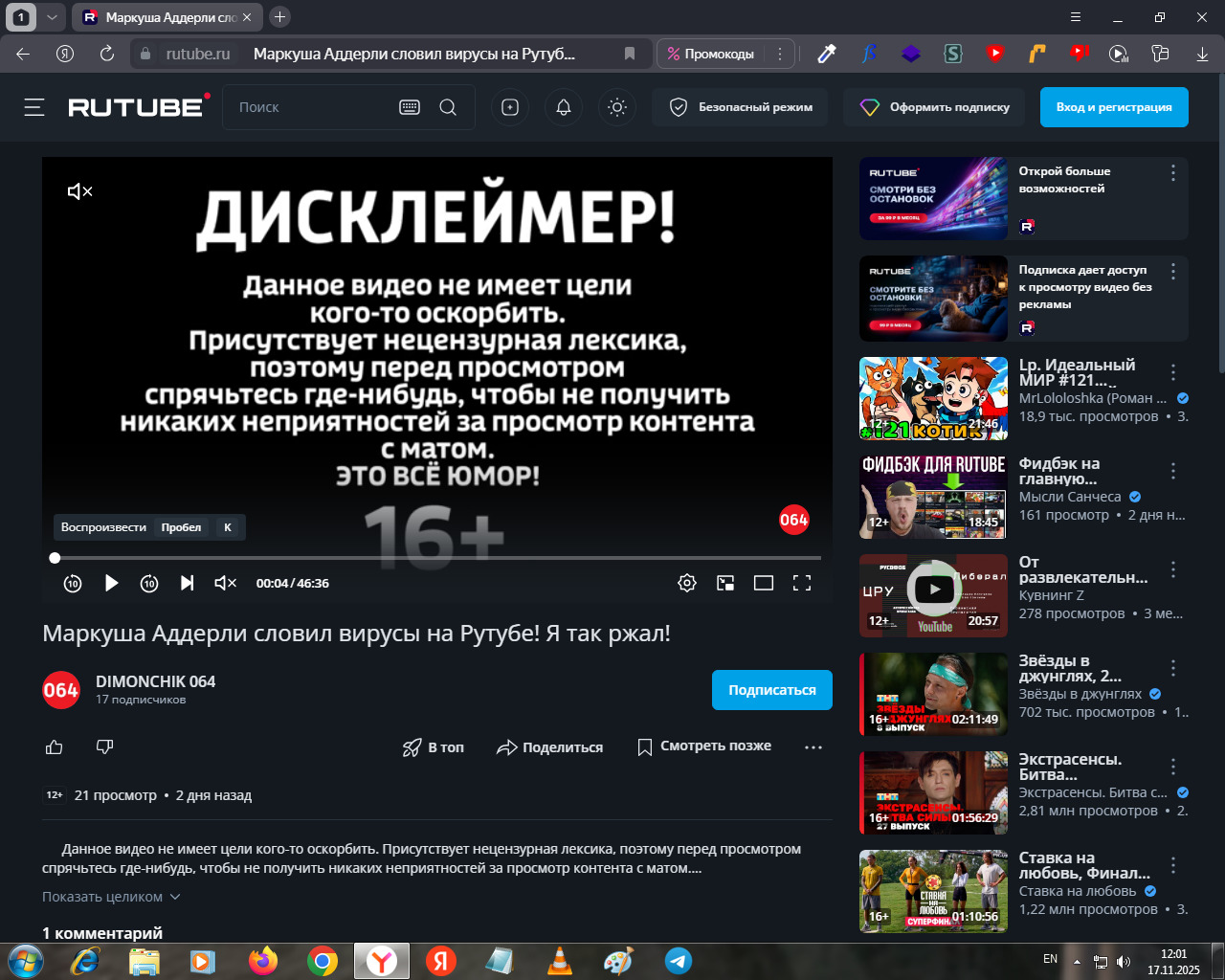The height and width of the screenshot is (980, 1225).
Task: Unmute video using the control bar speaker
Action: [x=225, y=583]
